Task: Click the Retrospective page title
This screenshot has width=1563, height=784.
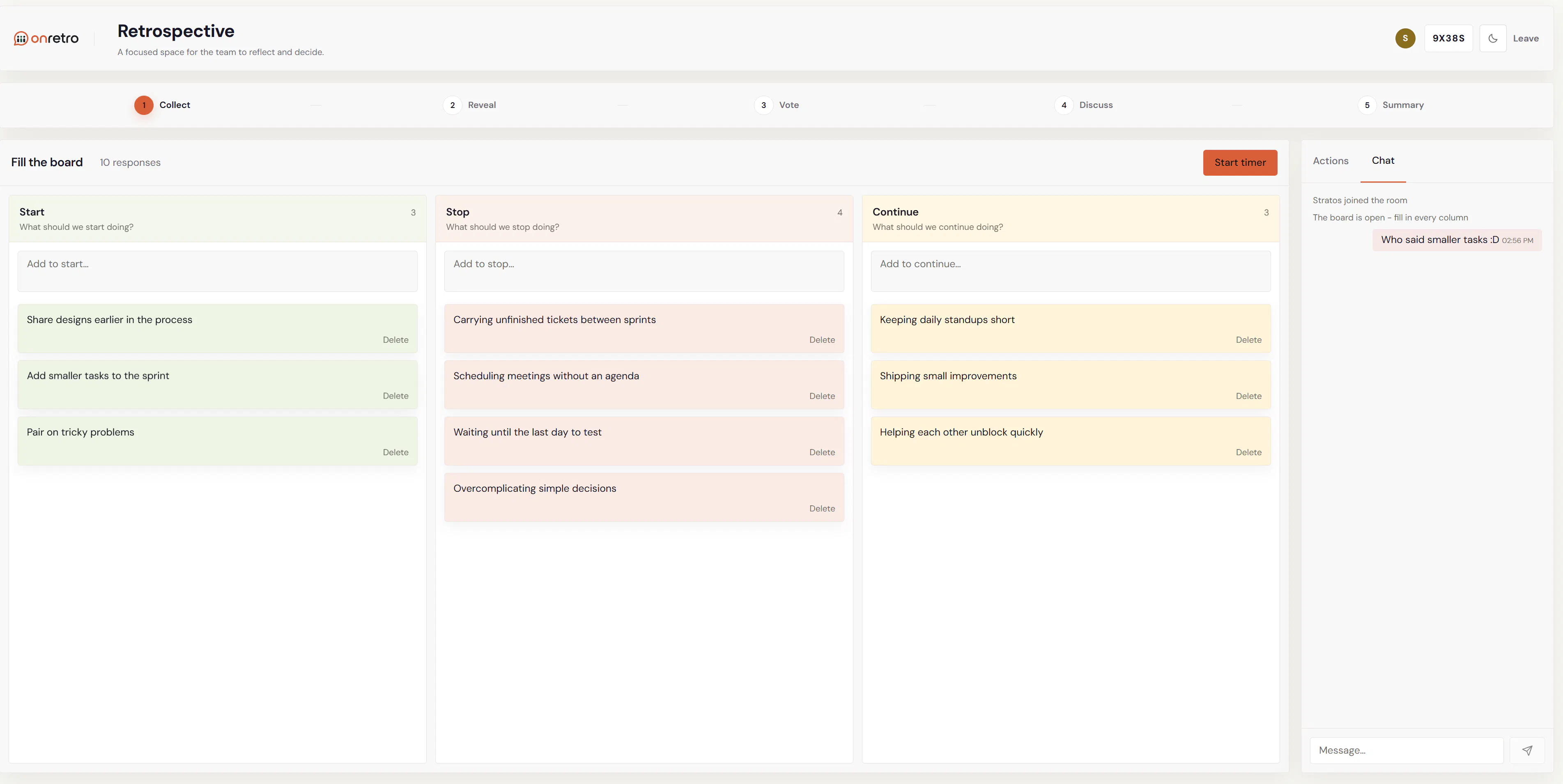Action: pyautogui.click(x=176, y=31)
